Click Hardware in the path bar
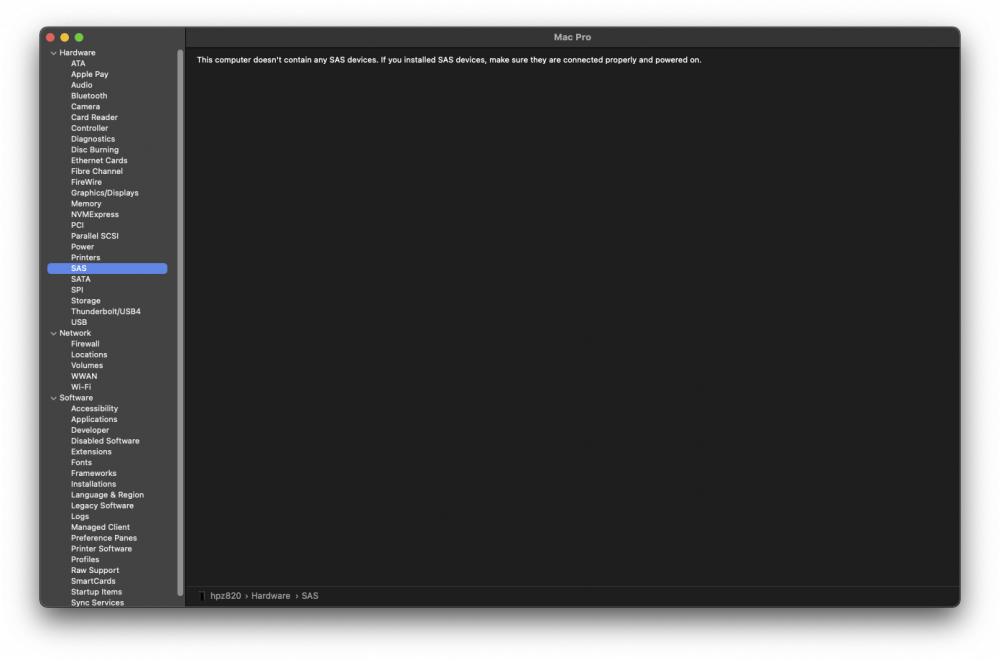 click(270, 596)
